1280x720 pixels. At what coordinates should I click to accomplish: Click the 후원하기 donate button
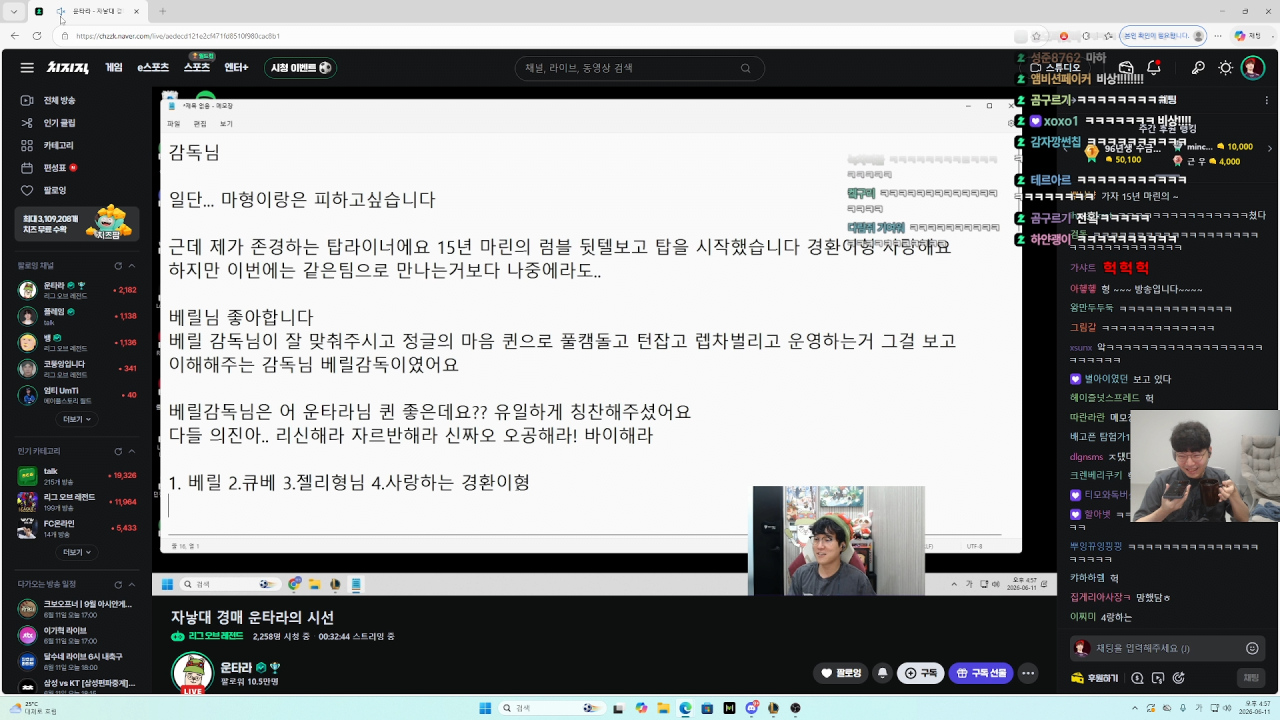pos(1094,678)
